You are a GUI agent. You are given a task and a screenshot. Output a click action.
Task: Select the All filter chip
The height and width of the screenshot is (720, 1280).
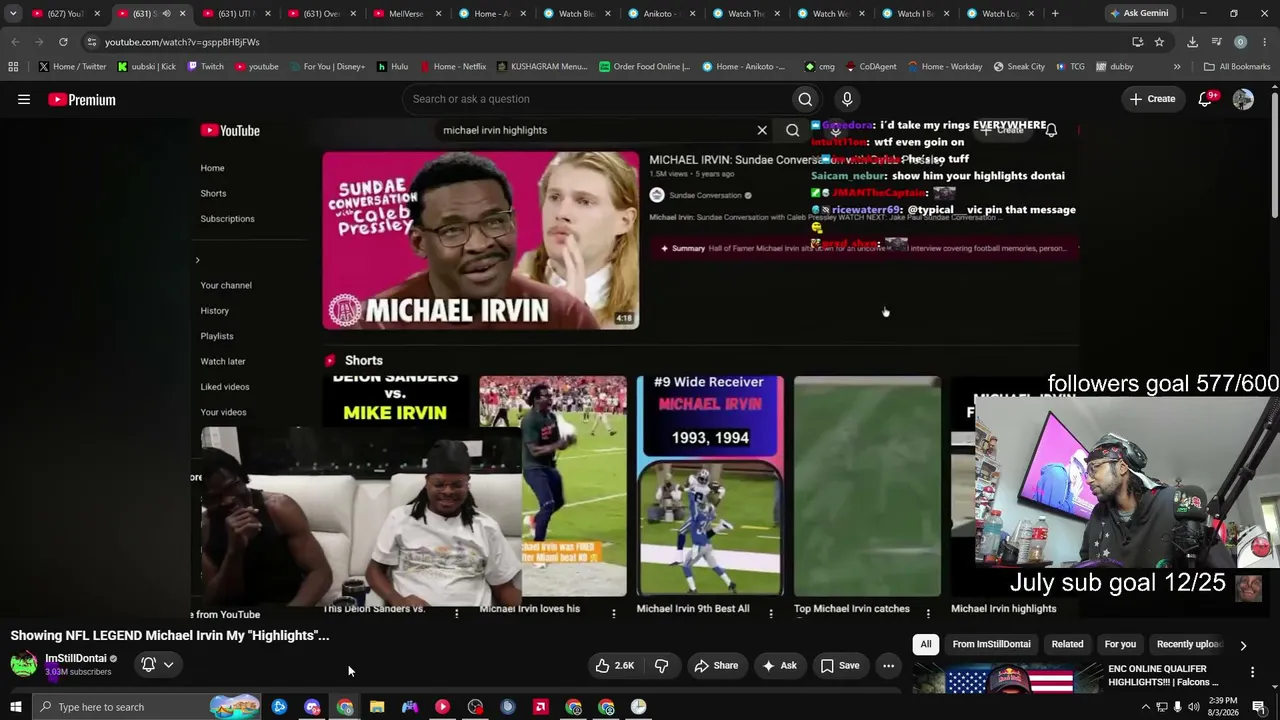point(926,644)
